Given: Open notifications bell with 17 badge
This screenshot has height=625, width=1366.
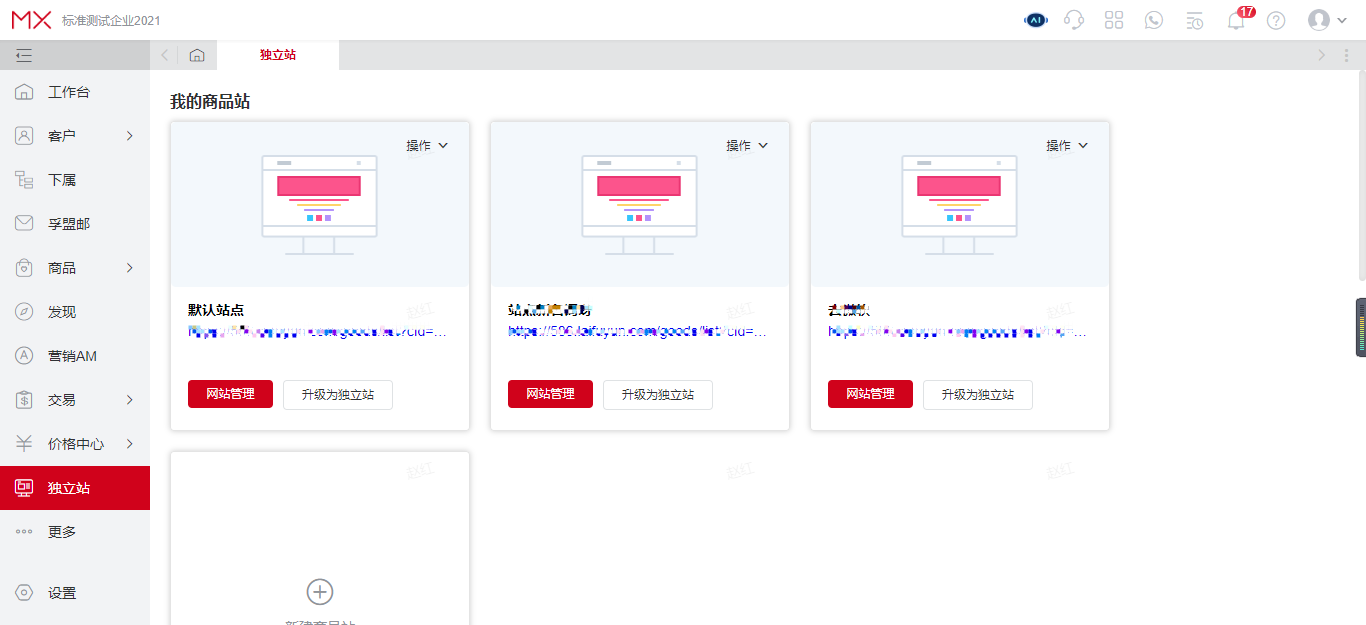Looking at the screenshot, I should tap(1236, 20).
